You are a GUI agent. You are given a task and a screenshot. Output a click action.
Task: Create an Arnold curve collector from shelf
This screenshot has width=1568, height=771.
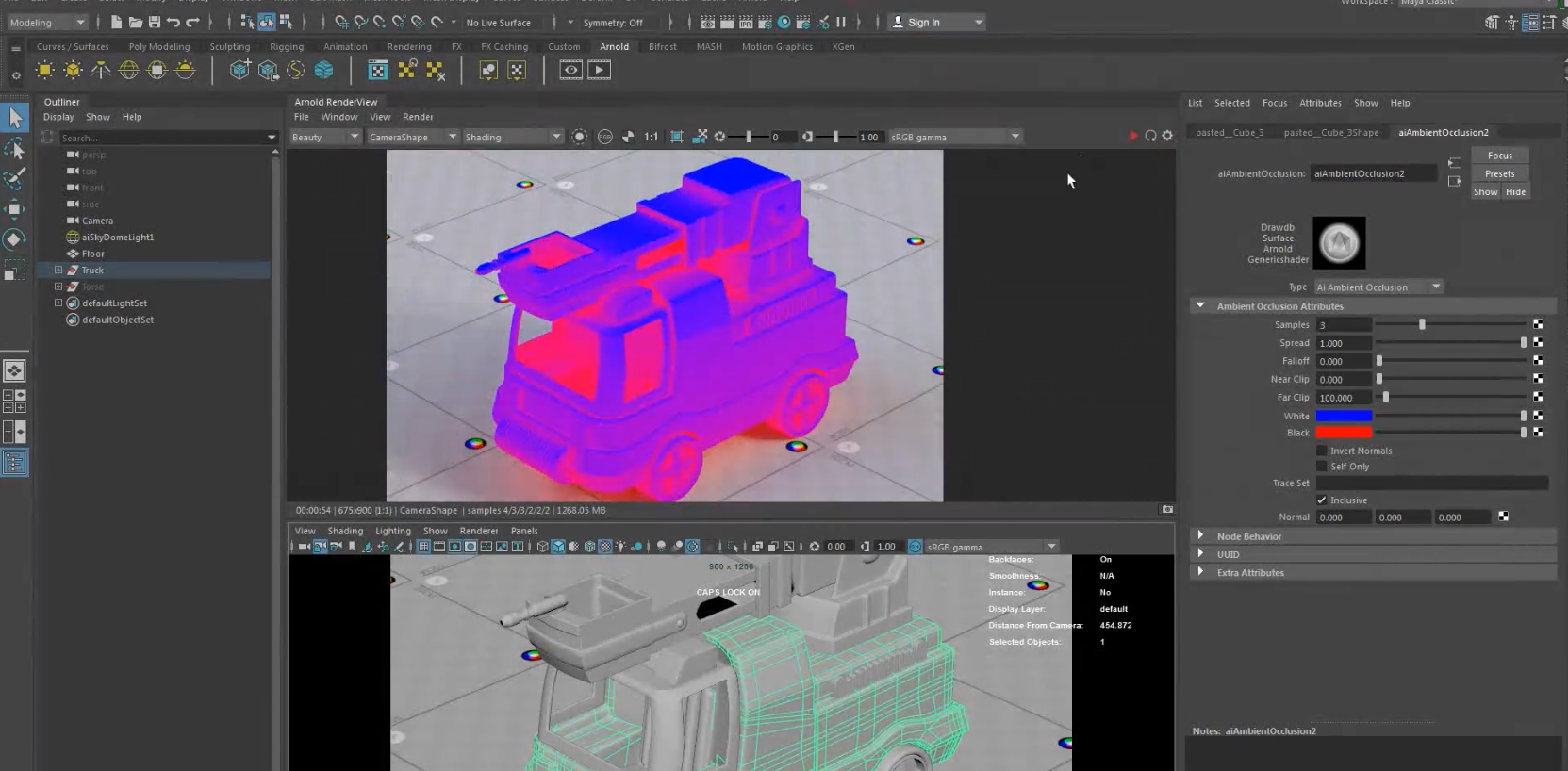coord(296,70)
